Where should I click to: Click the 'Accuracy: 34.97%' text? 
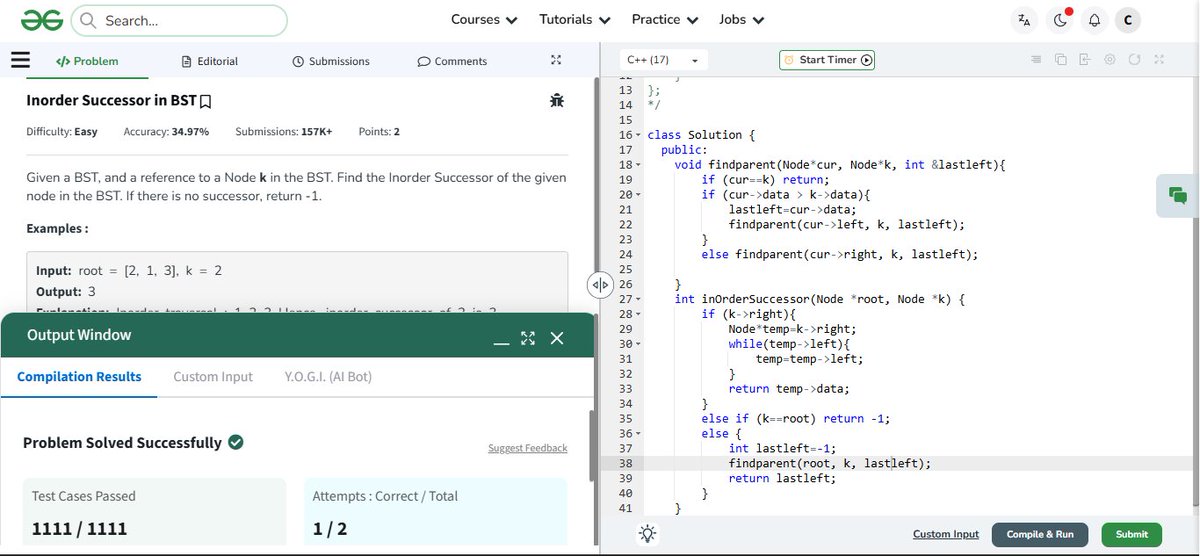pos(166,132)
